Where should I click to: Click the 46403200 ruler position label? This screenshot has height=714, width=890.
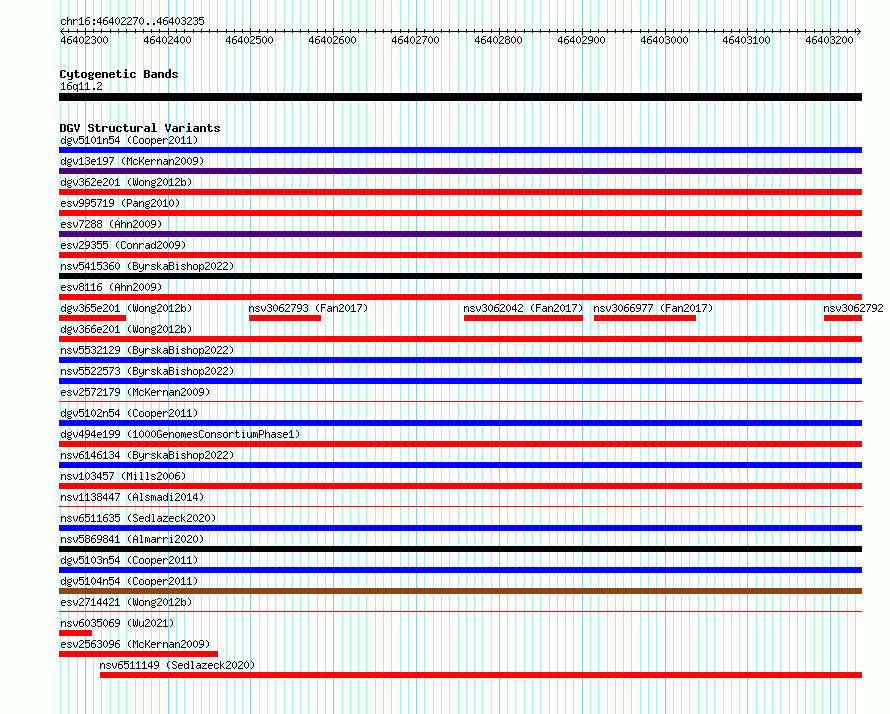829,40
